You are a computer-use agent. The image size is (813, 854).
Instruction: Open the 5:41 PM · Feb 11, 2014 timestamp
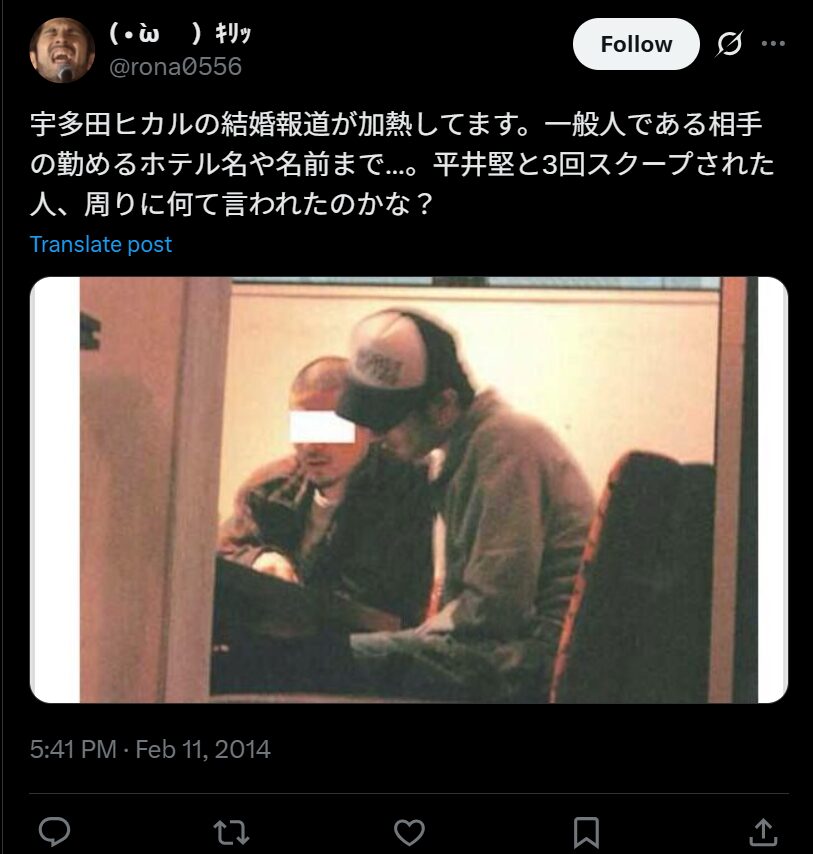tap(150, 749)
